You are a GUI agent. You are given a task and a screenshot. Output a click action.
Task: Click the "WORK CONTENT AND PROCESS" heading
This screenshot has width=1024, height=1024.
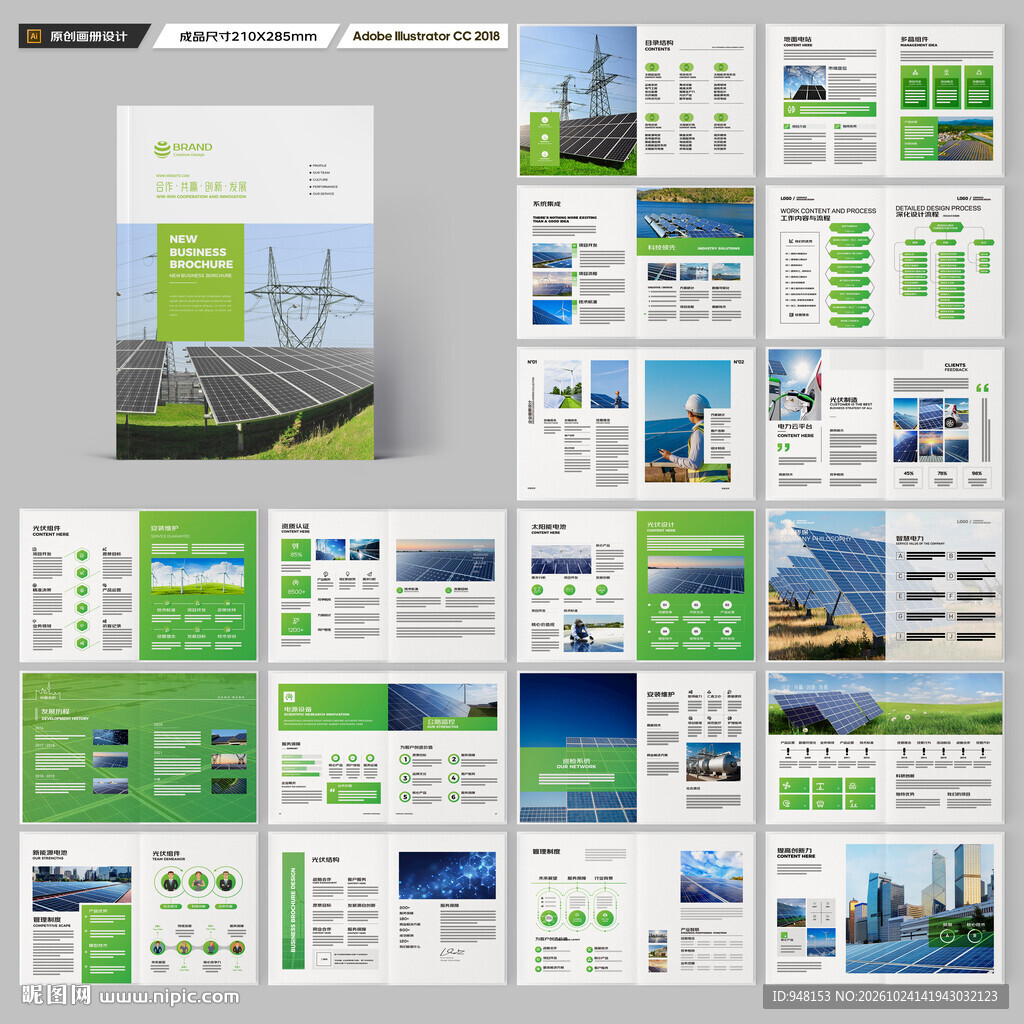pyautogui.click(x=828, y=211)
